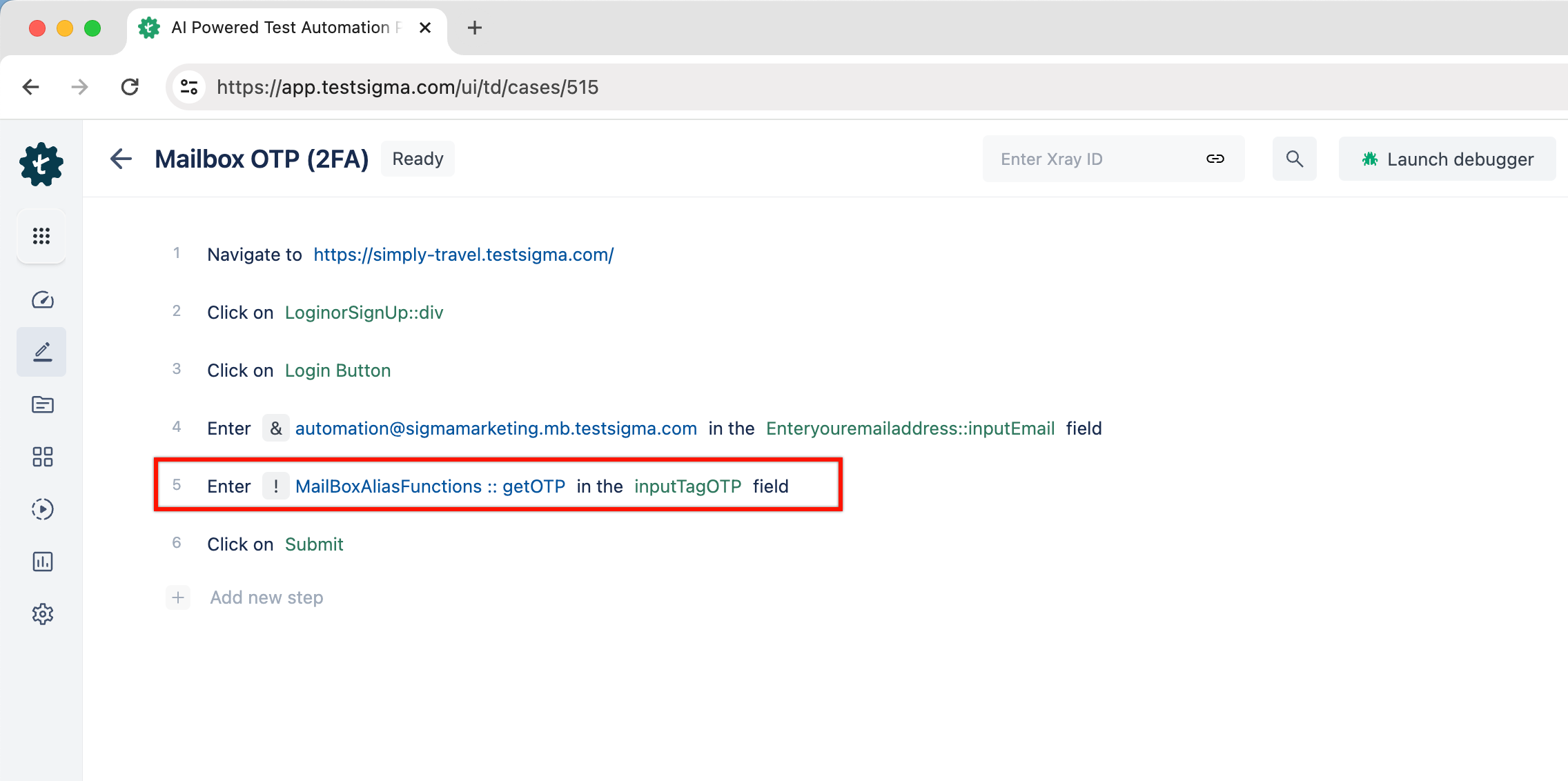1568x781 pixels.
Task: Click the address bar URL
Action: (407, 87)
